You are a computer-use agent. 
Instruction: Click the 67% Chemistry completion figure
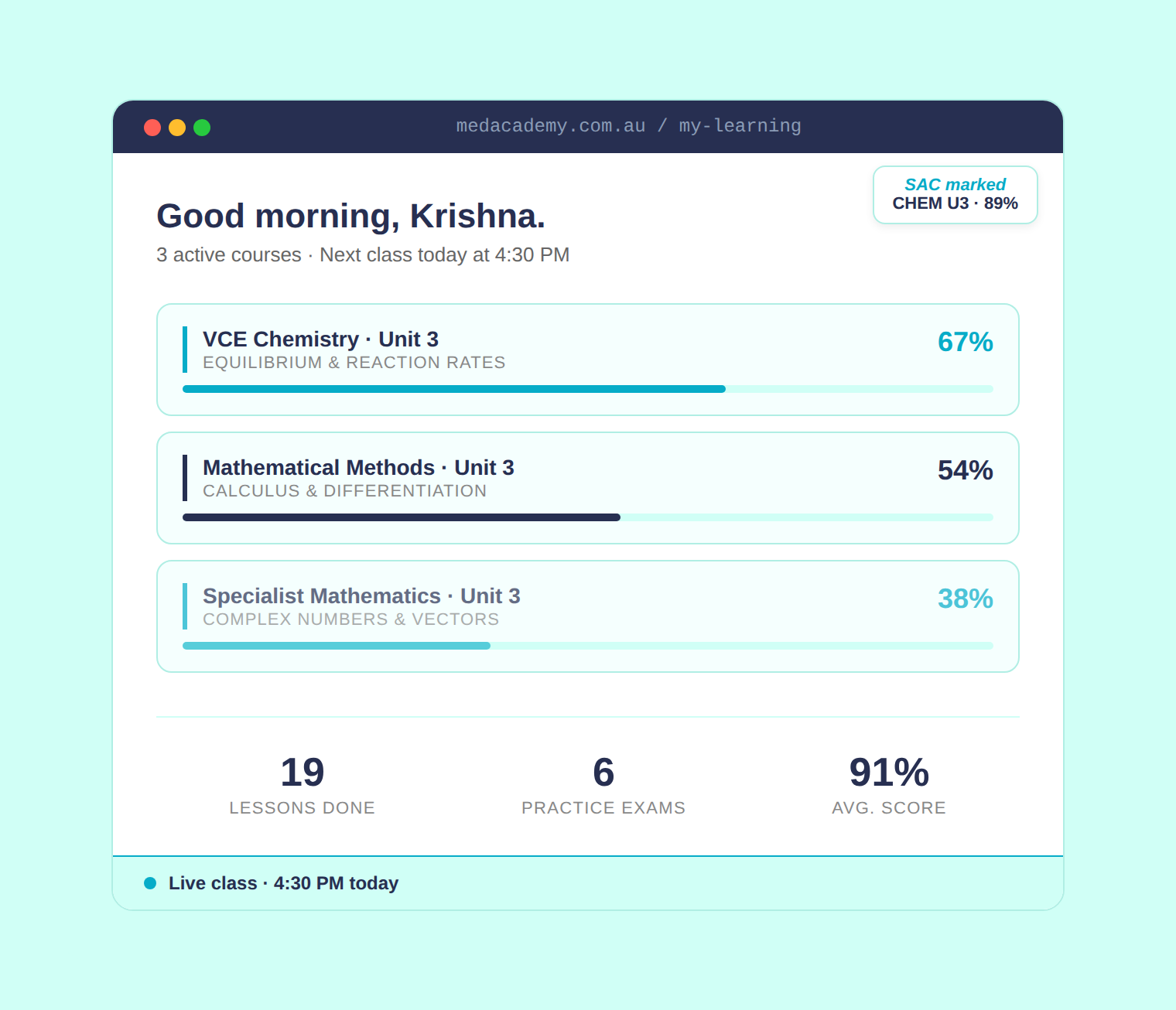[965, 342]
